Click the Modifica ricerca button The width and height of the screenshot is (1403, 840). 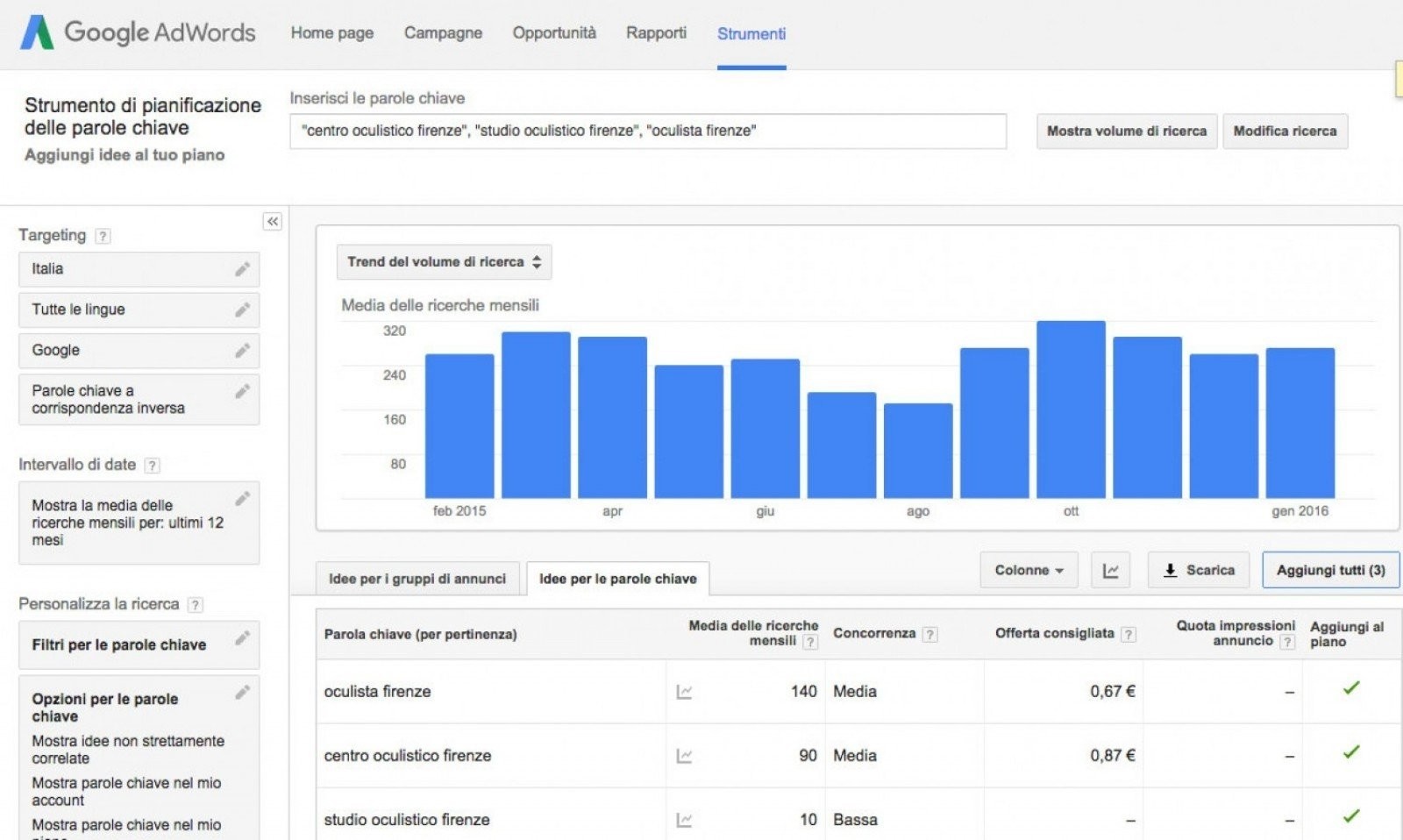pyautogui.click(x=1285, y=132)
